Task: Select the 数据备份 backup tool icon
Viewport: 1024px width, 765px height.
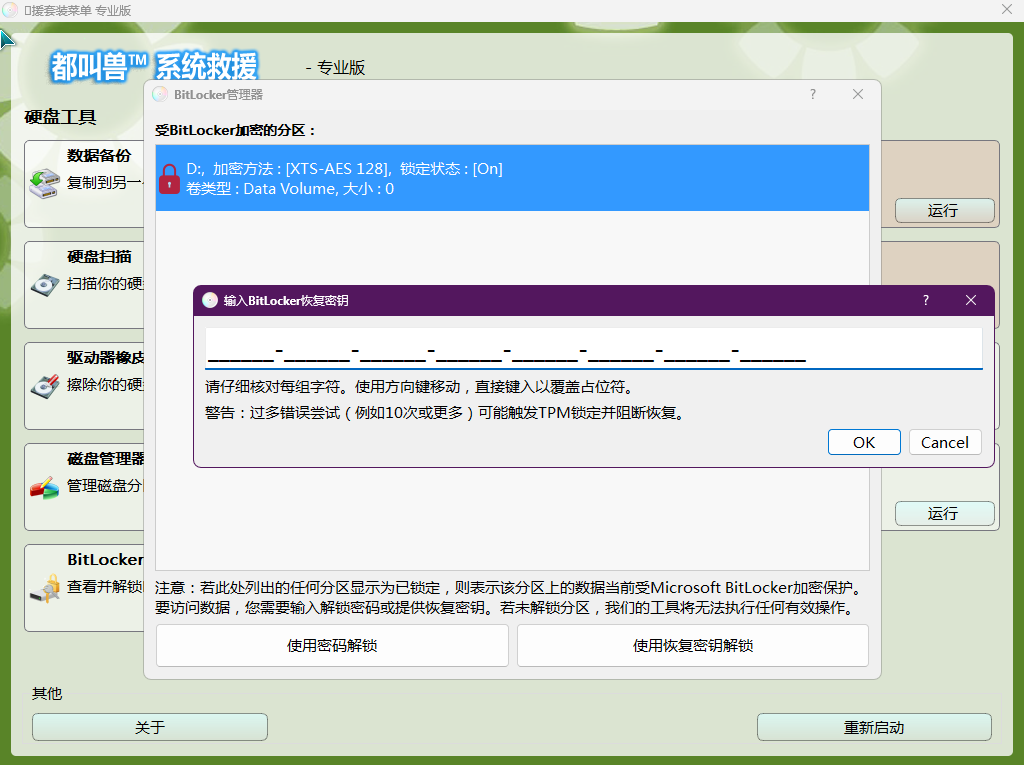Action: click(x=47, y=181)
